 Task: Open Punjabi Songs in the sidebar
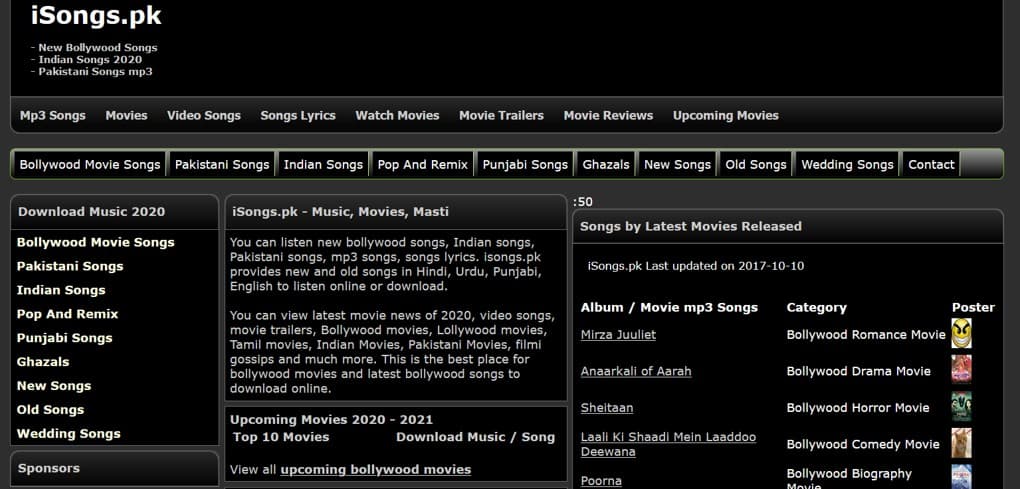[64, 338]
